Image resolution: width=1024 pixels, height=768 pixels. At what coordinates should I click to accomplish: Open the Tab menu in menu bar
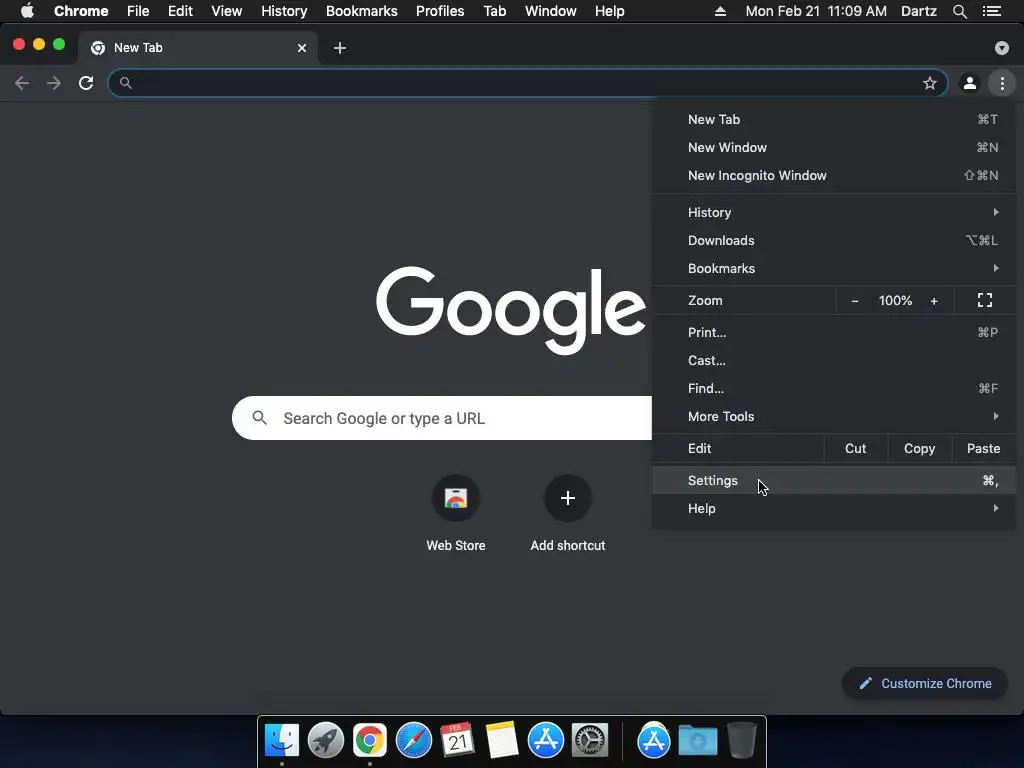pos(494,11)
